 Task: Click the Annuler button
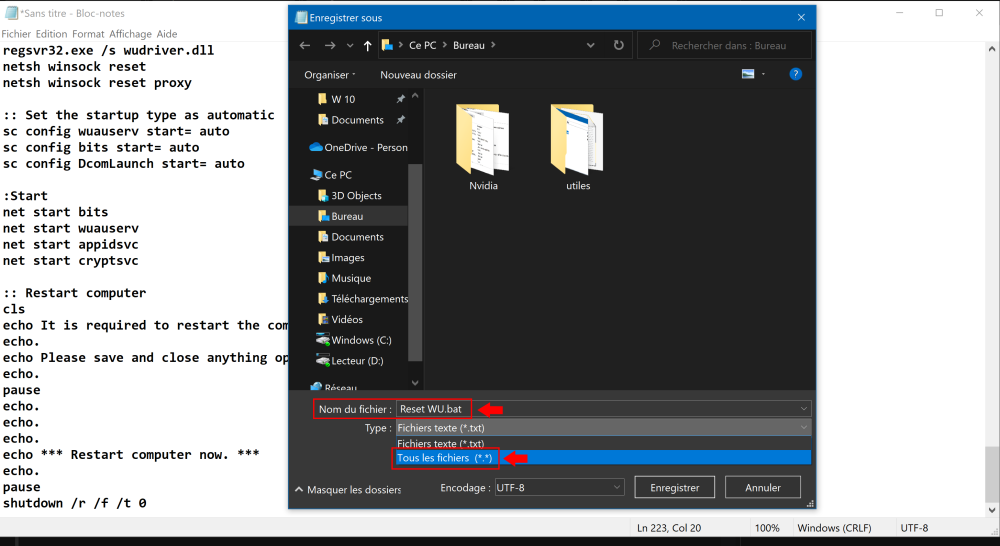point(762,487)
